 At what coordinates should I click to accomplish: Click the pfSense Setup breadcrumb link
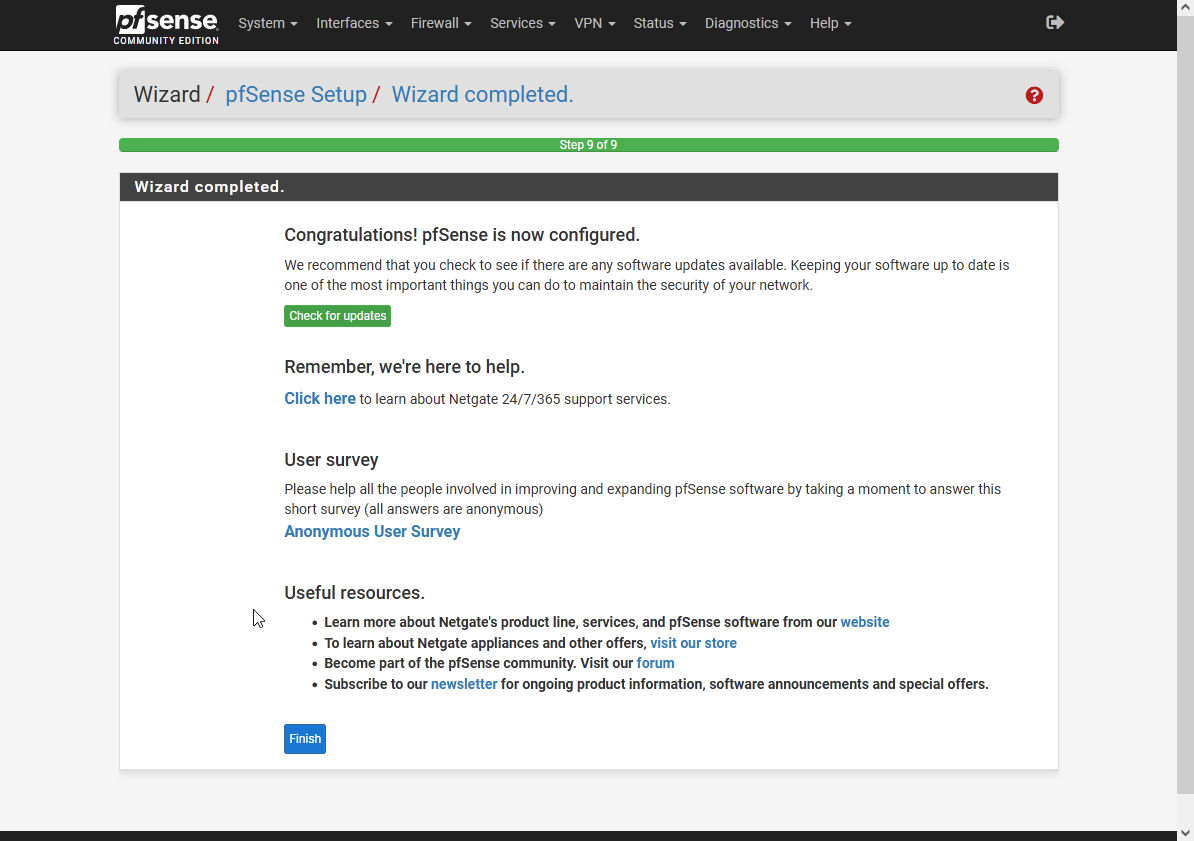click(x=296, y=94)
